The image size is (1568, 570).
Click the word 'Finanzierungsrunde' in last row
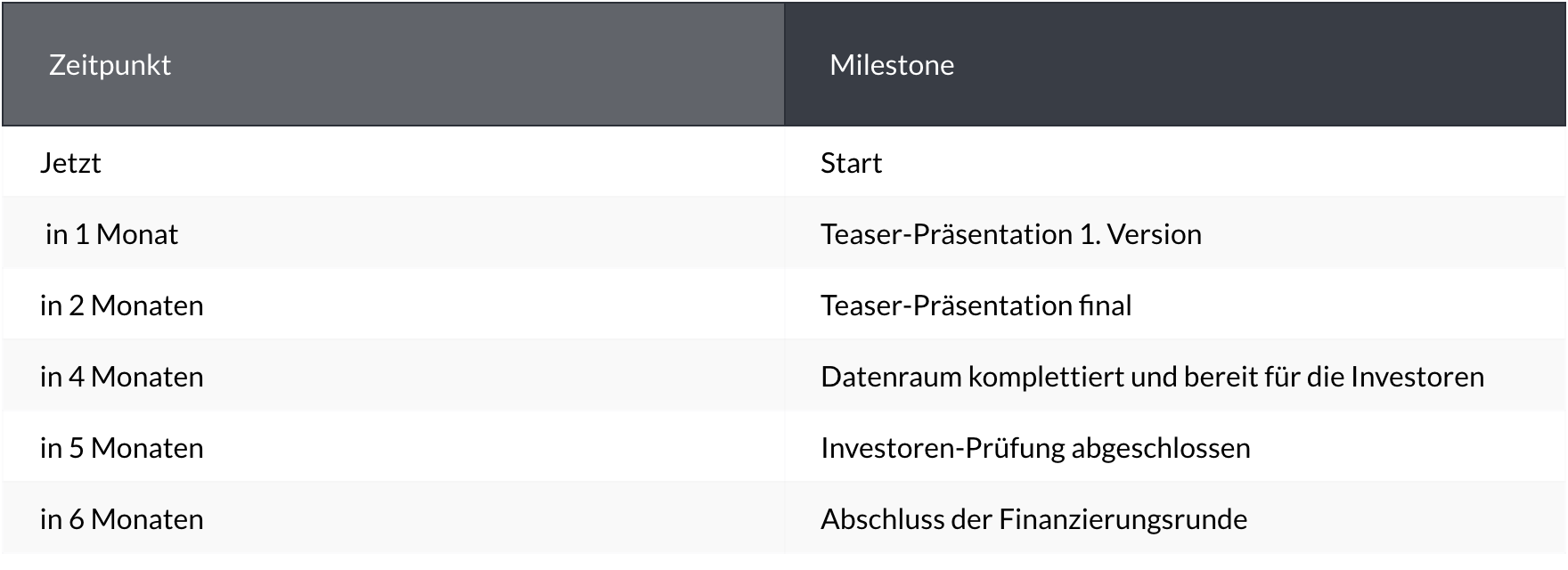[x=1123, y=519]
